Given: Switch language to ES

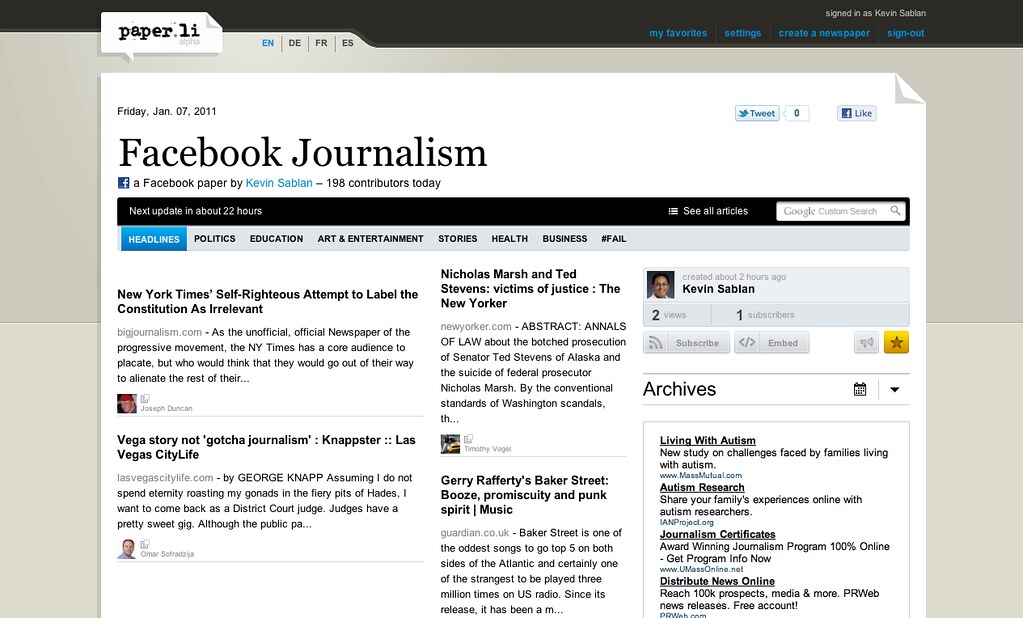Looking at the screenshot, I should (348, 43).
